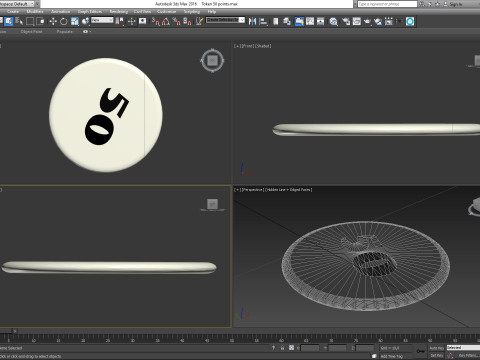Activate the Select and Rotate tool
480x360 pixels.
click(63, 22)
